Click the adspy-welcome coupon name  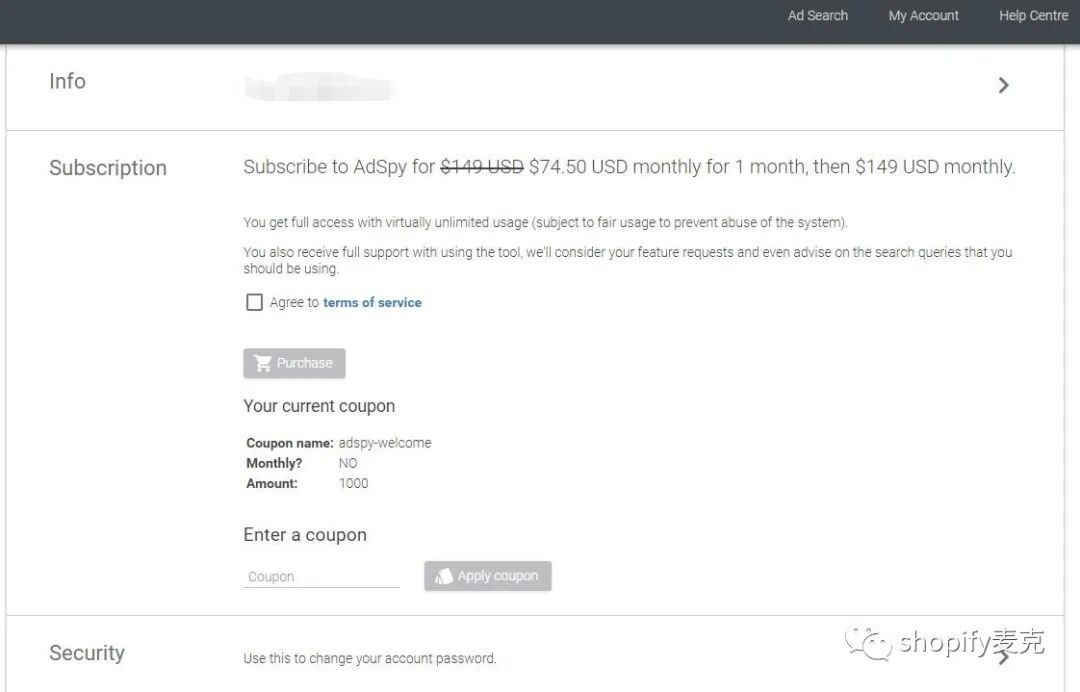point(385,443)
